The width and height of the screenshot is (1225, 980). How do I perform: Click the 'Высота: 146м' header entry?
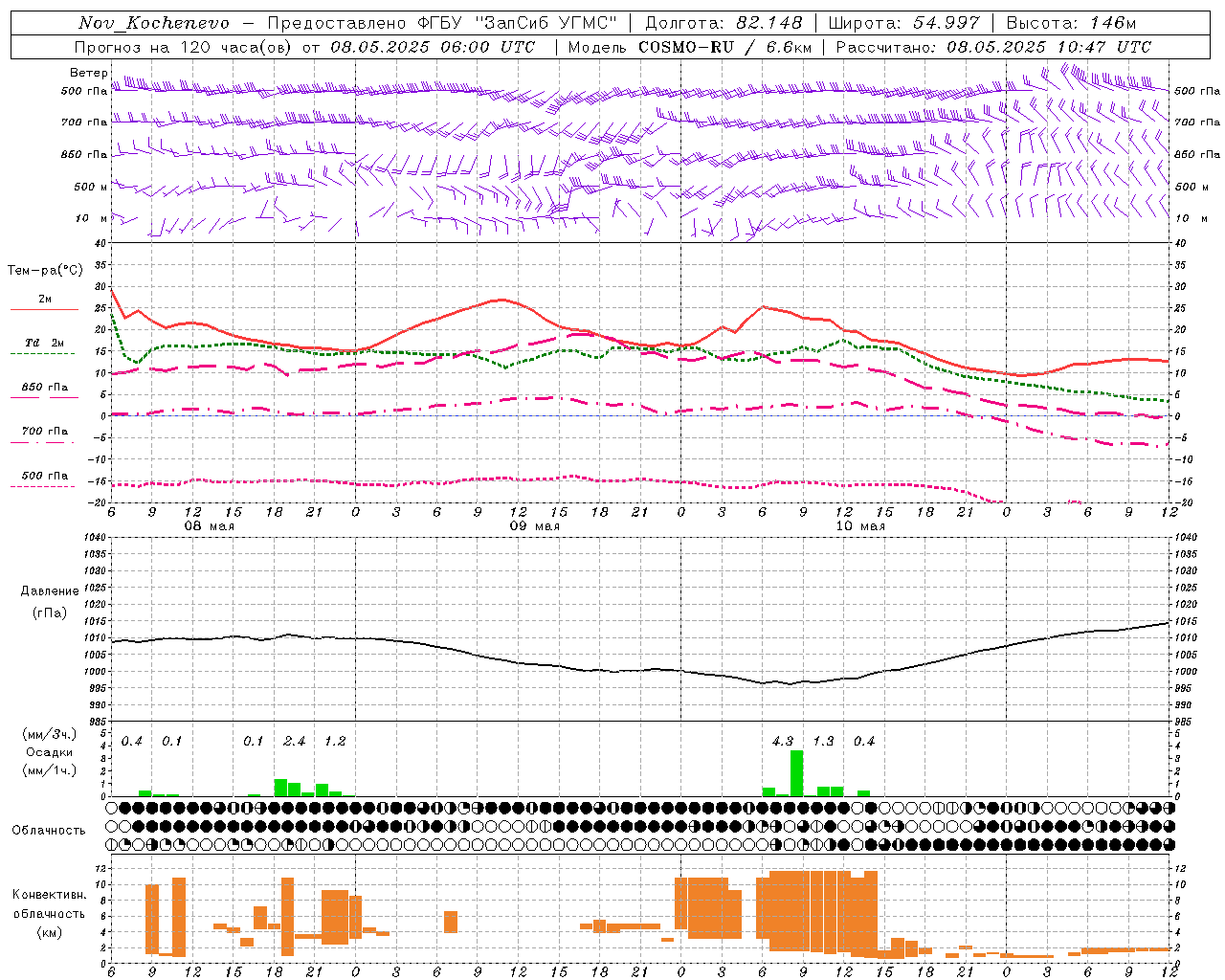coord(1071,23)
